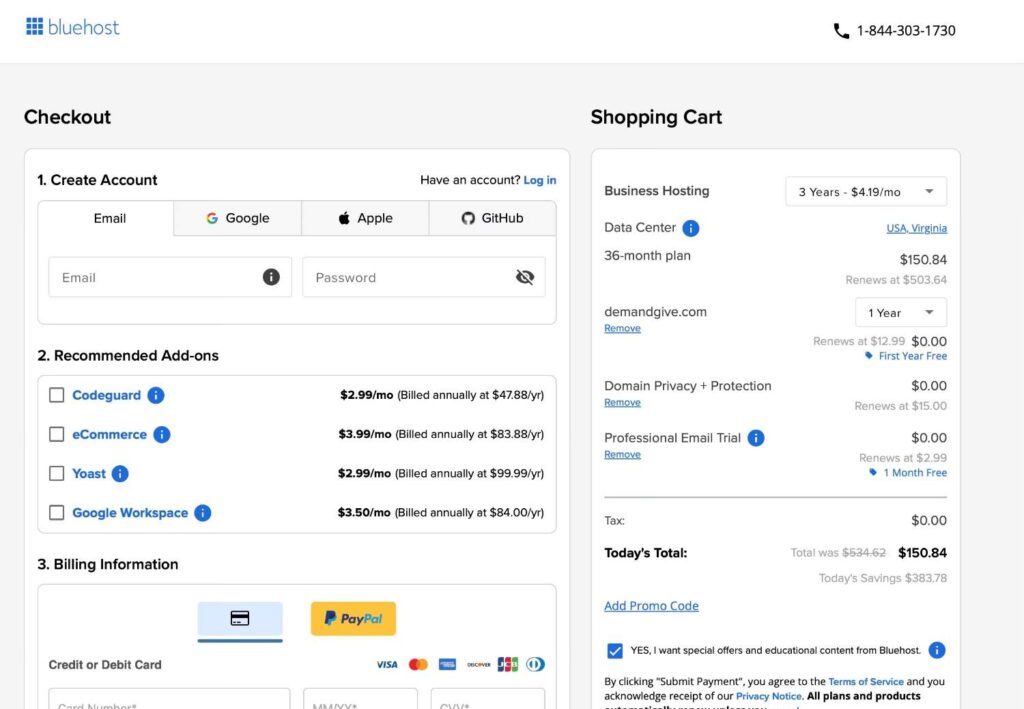Click the Today's Total $150.84 amount
The width and height of the screenshot is (1024, 709).
coord(922,553)
